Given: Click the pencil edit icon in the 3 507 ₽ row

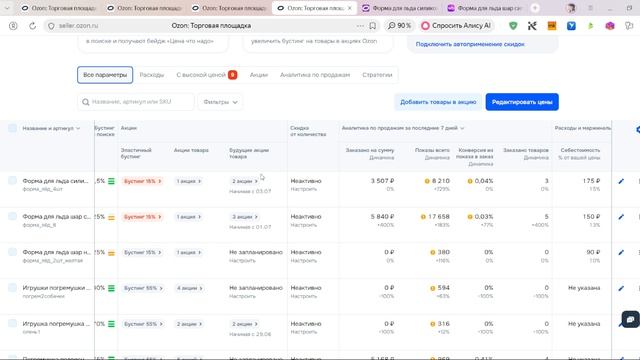Looking at the screenshot, I should pos(621,181).
